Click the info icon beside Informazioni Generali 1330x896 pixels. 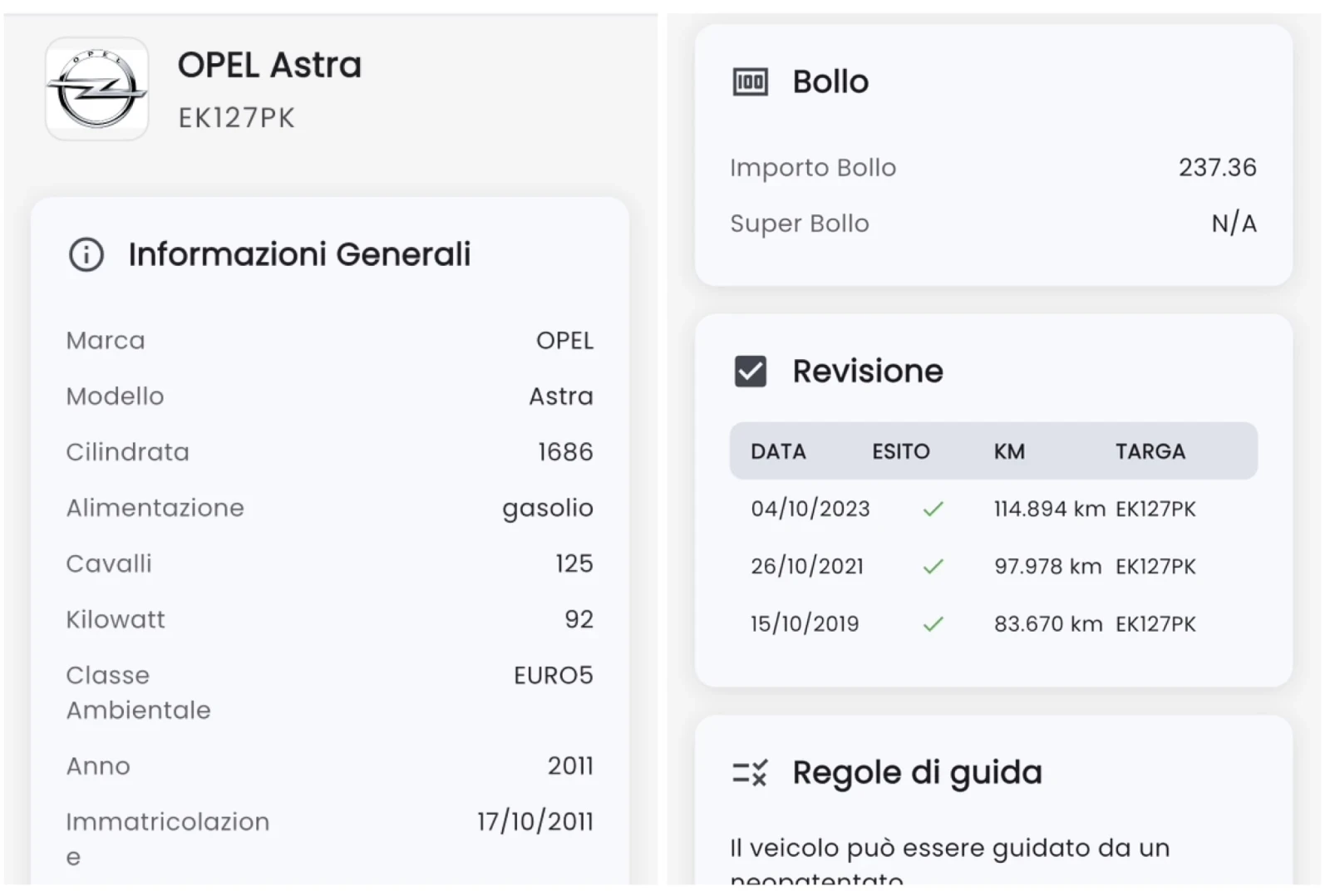[86, 254]
